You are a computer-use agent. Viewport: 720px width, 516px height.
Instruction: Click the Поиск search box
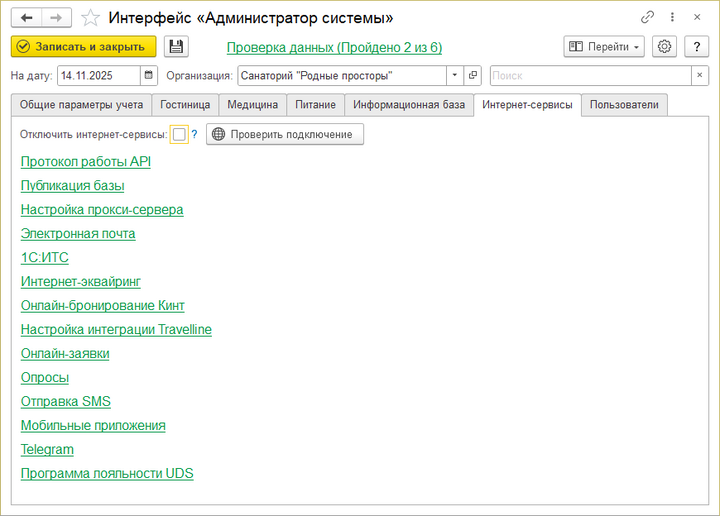coord(591,75)
